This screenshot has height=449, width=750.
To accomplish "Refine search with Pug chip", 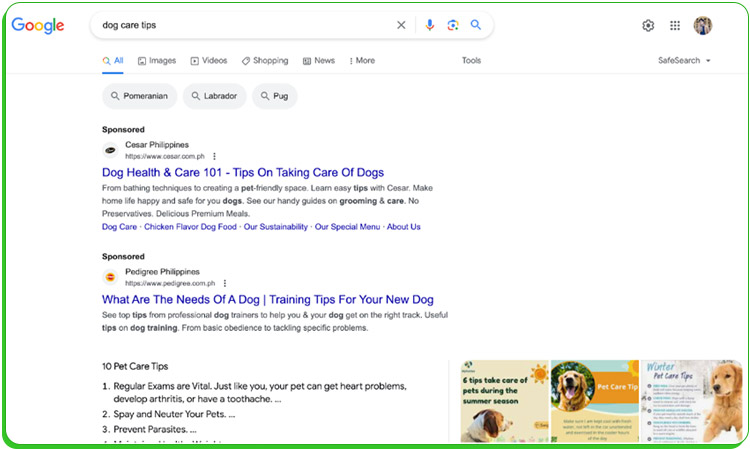I will coord(275,96).
